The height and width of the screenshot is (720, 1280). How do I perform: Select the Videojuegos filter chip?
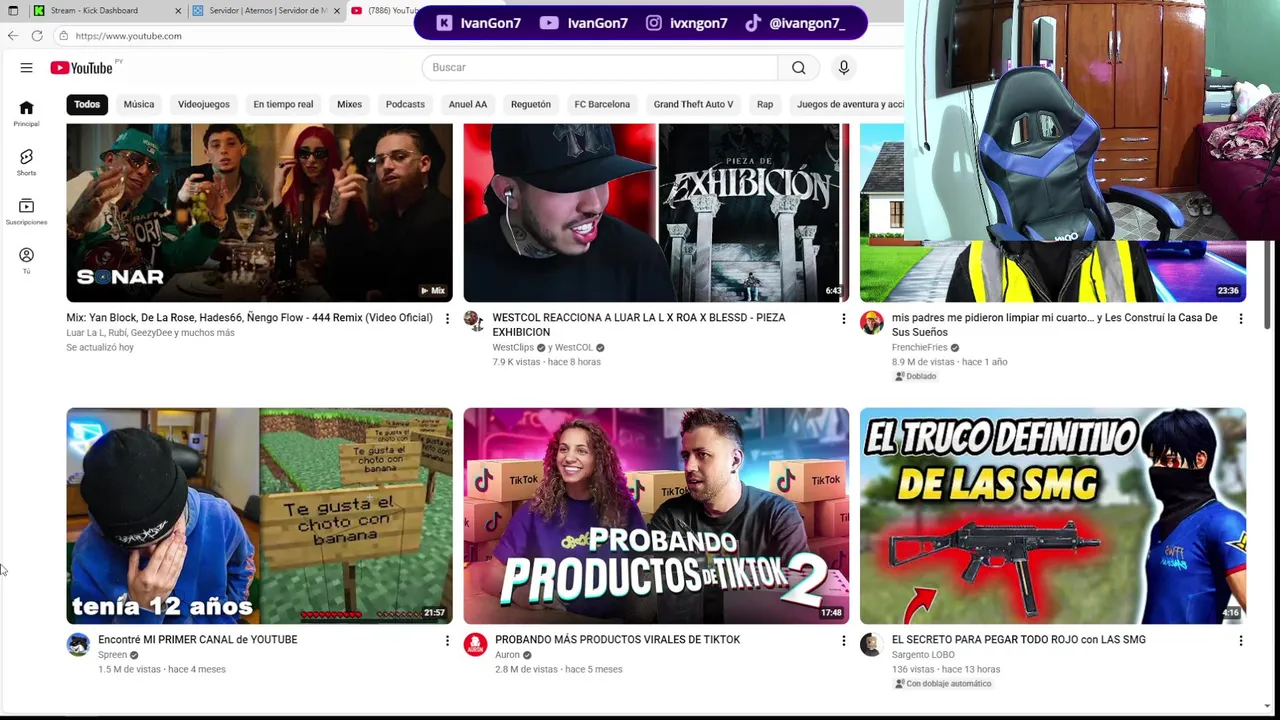(204, 104)
